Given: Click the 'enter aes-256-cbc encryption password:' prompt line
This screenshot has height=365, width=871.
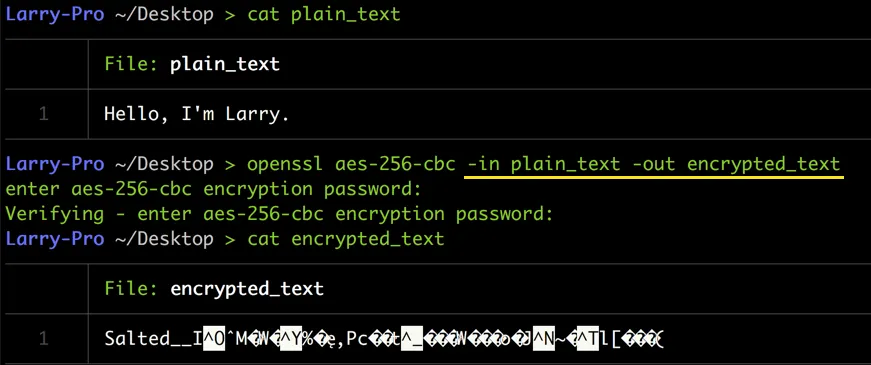Looking at the screenshot, I should 214,189.
